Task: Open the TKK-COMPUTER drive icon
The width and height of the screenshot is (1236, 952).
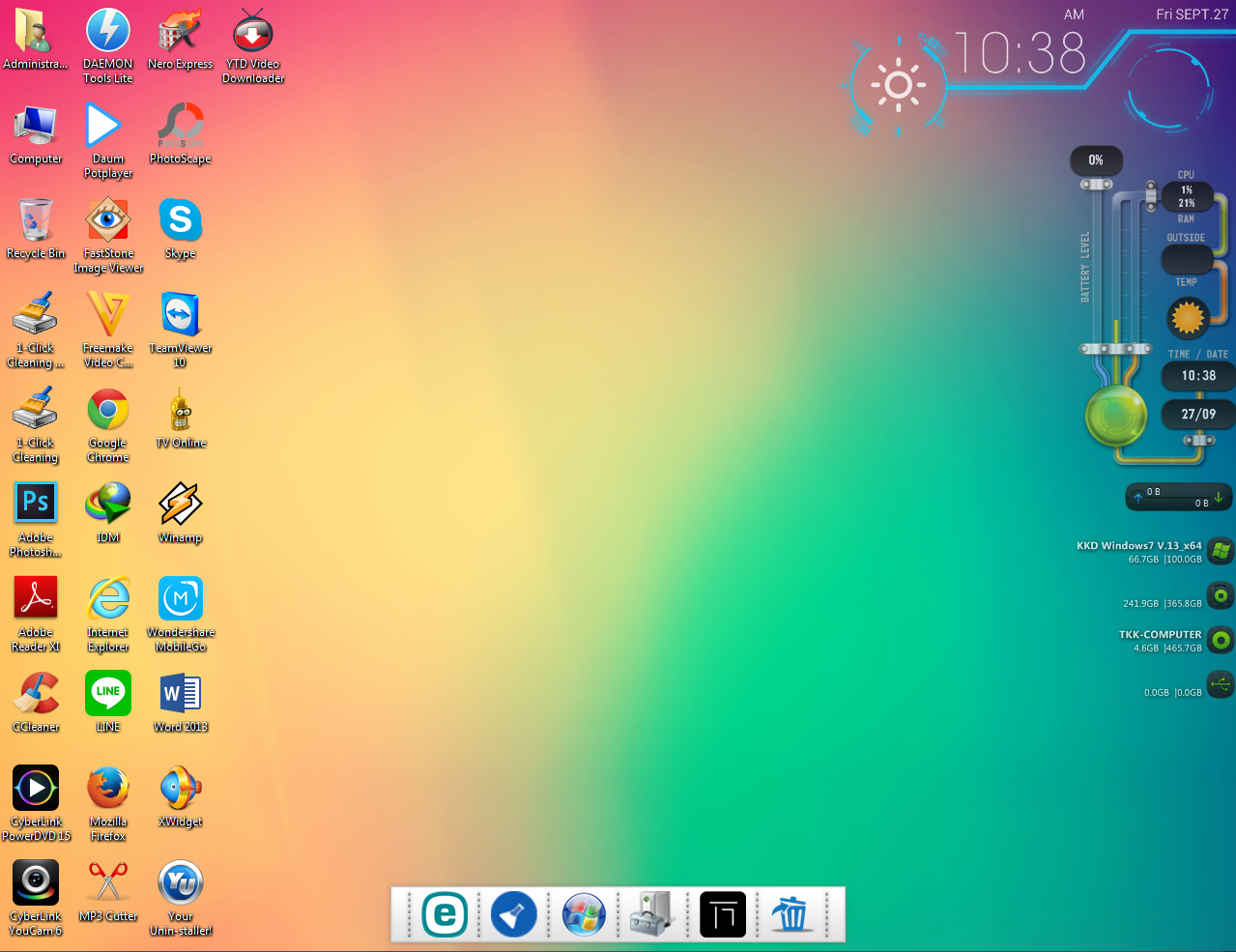Action: coord(1221,641)
